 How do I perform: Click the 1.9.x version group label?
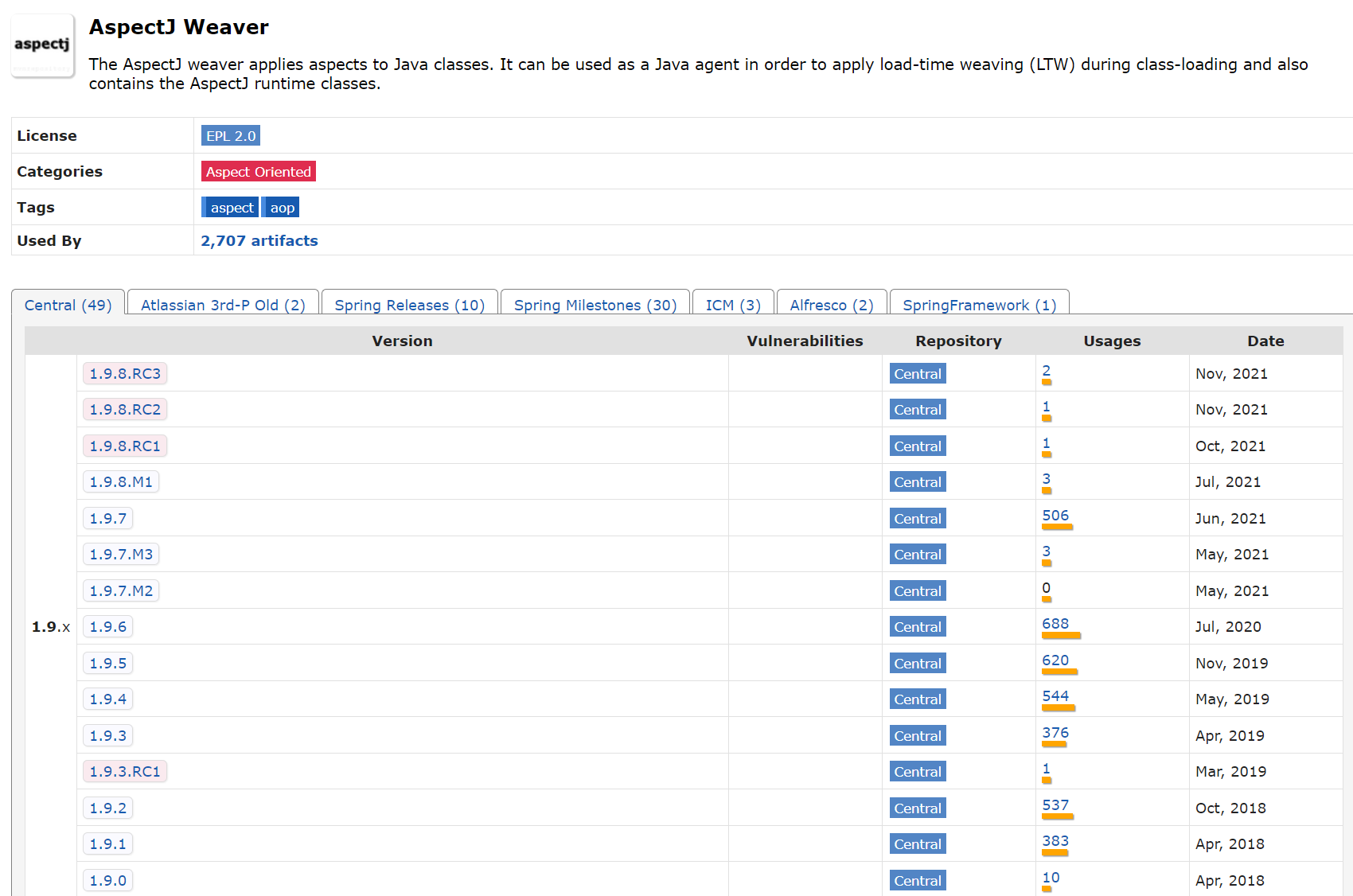click(51, 626)
